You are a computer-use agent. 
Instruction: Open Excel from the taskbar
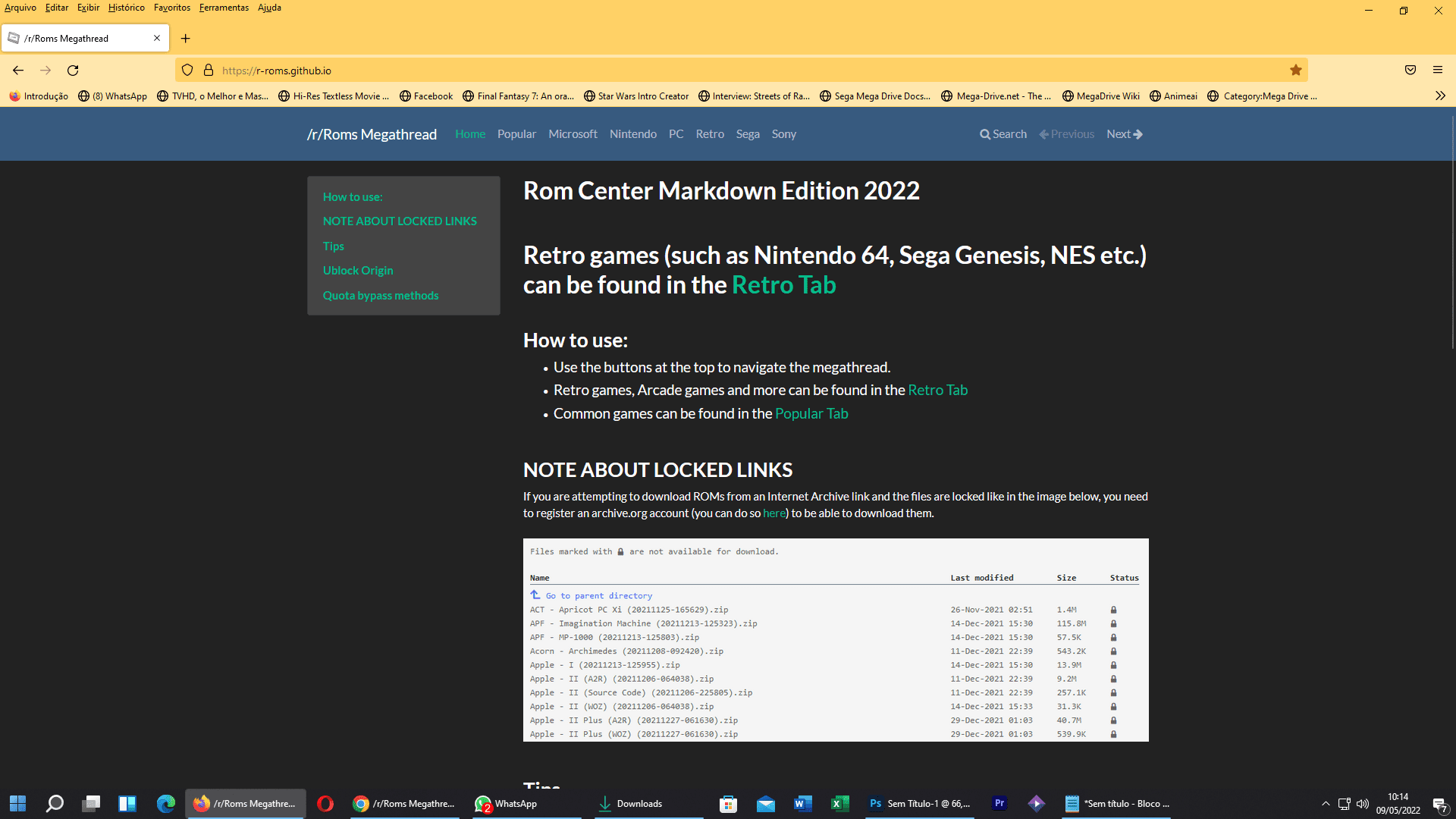(840, 804)
